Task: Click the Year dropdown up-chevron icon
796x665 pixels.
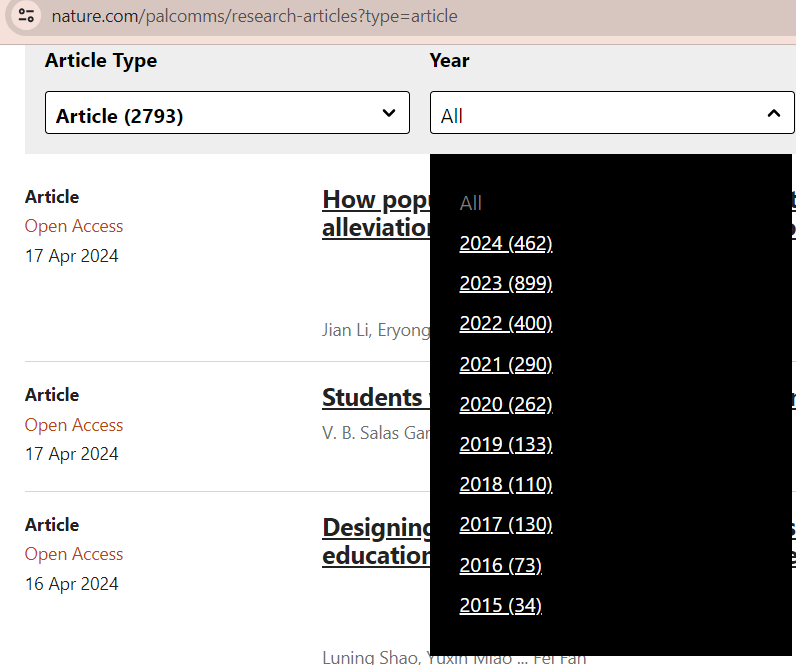Action: coord(773,114)
